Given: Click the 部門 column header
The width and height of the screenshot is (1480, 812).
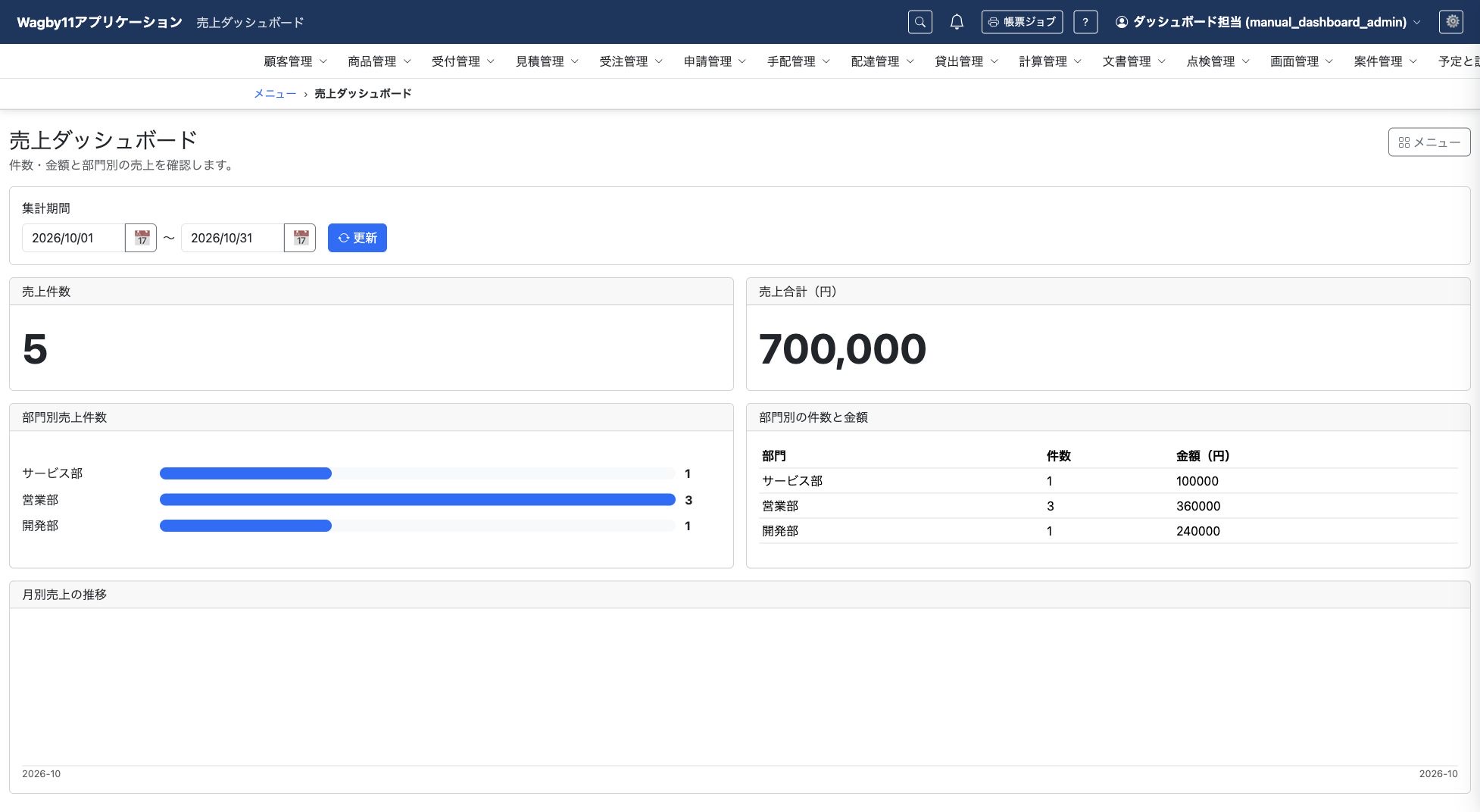Looking at the screenshot, I should [x=774, y=456].
